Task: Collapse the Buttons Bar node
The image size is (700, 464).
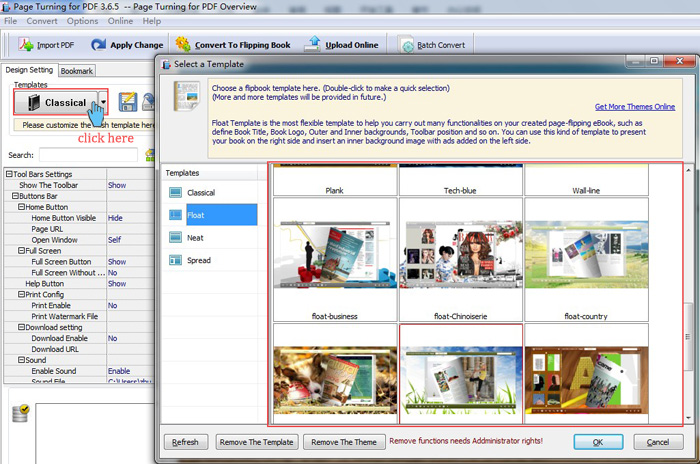Action: 15,196
